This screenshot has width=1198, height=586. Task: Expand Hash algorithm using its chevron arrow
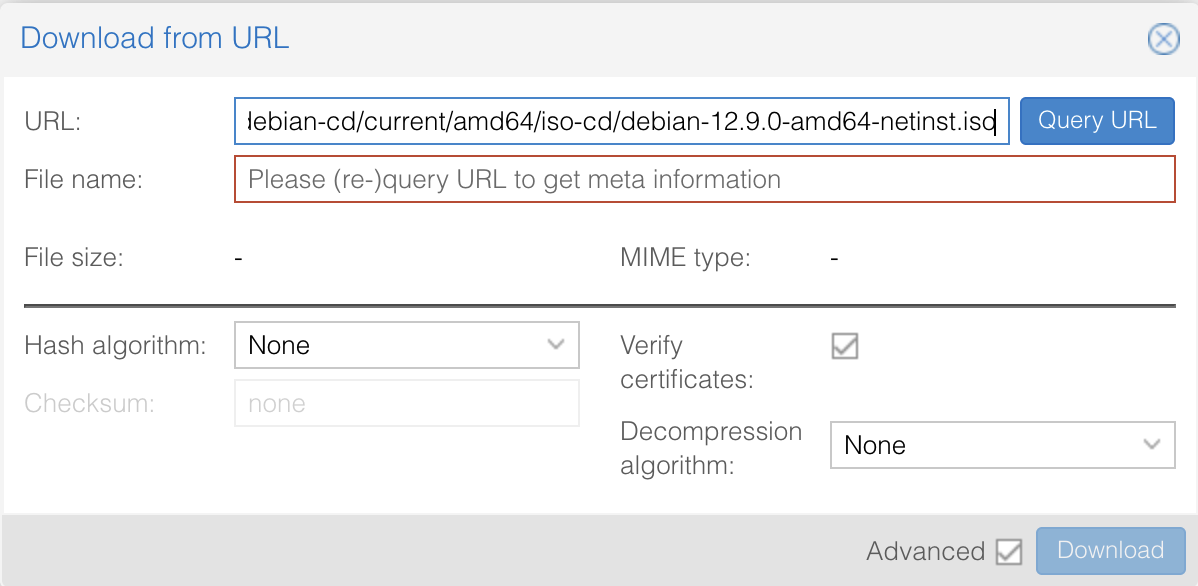(x=557, y=345)
